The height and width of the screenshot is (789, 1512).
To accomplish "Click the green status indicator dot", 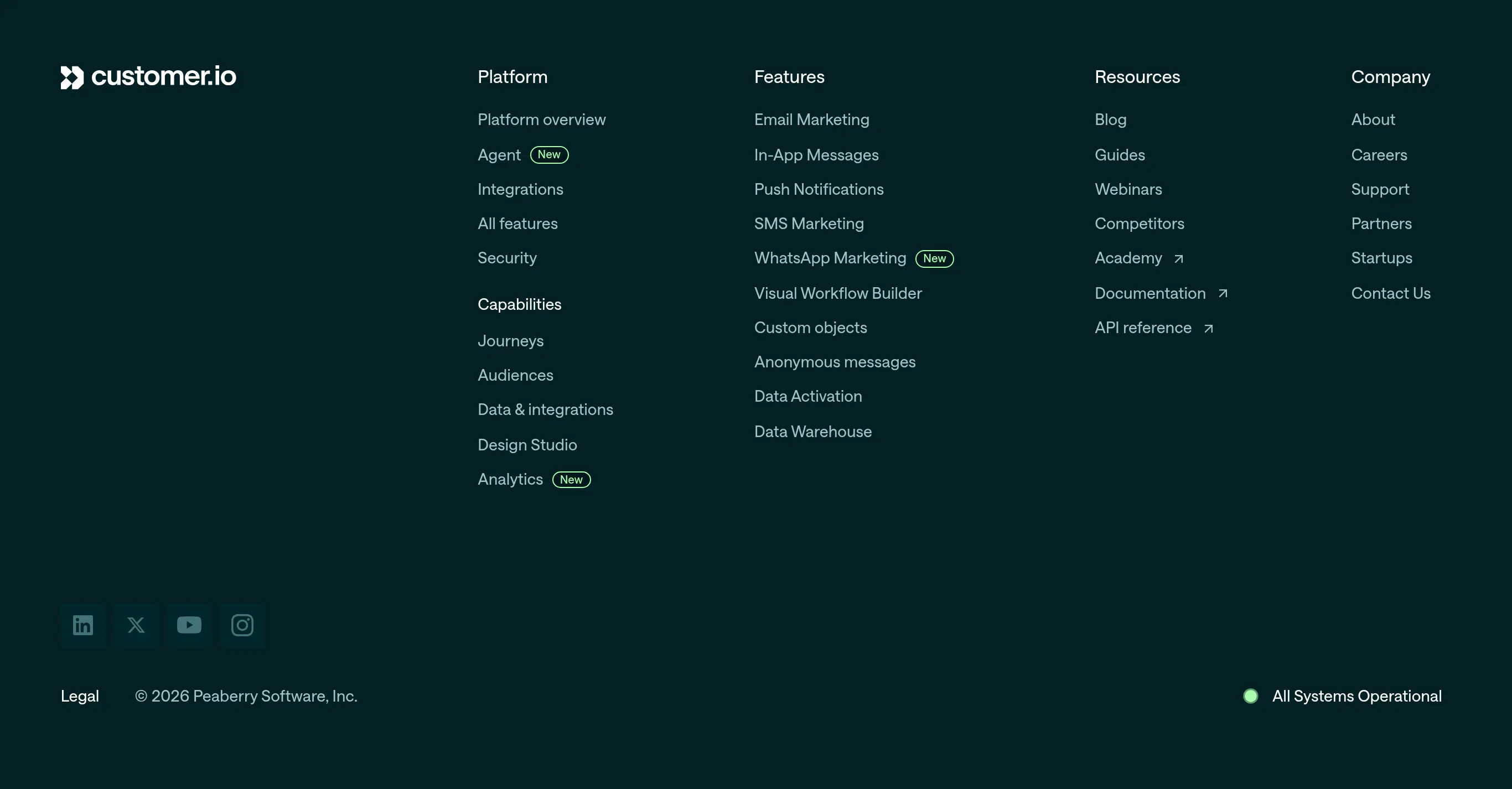I will pyautogui.click(x=1251, y=695).
